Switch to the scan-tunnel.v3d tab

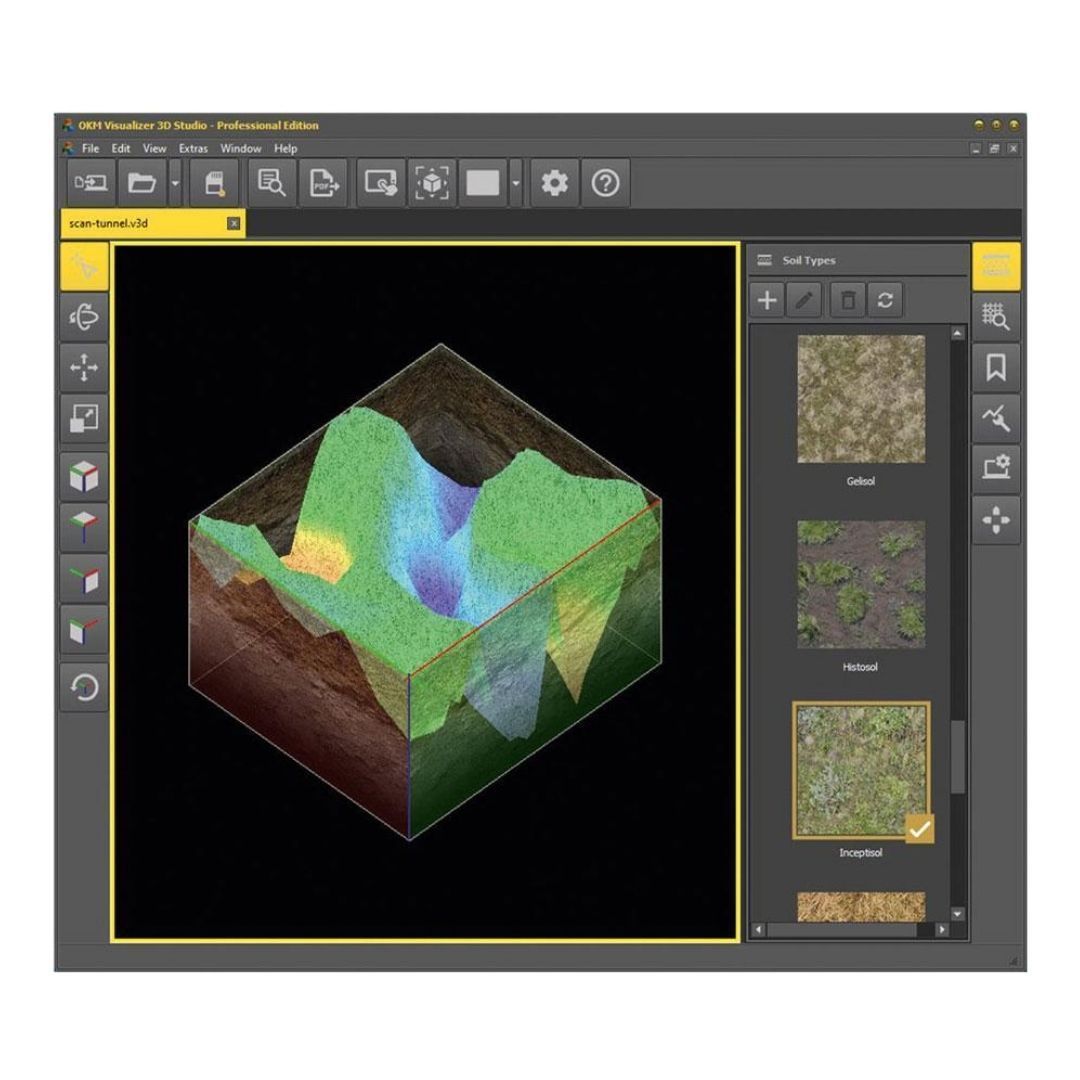click(x=153, y=223)
